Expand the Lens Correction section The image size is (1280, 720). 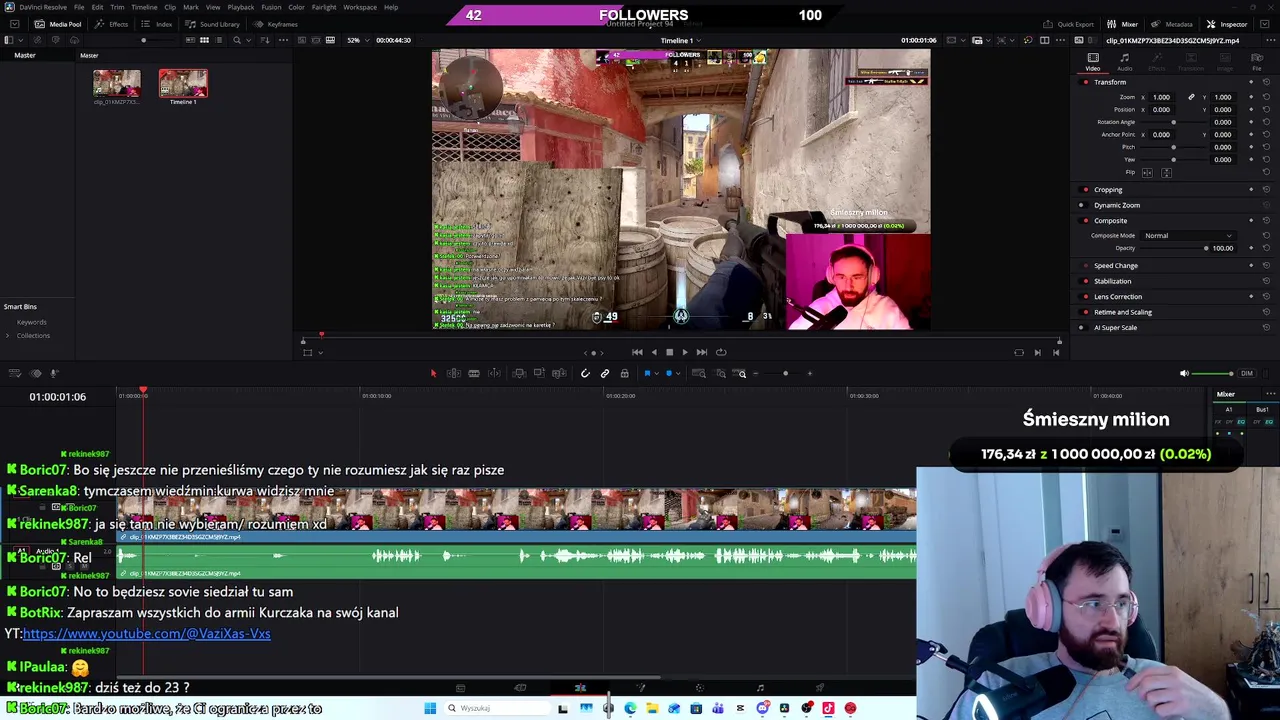[1118, 297]
